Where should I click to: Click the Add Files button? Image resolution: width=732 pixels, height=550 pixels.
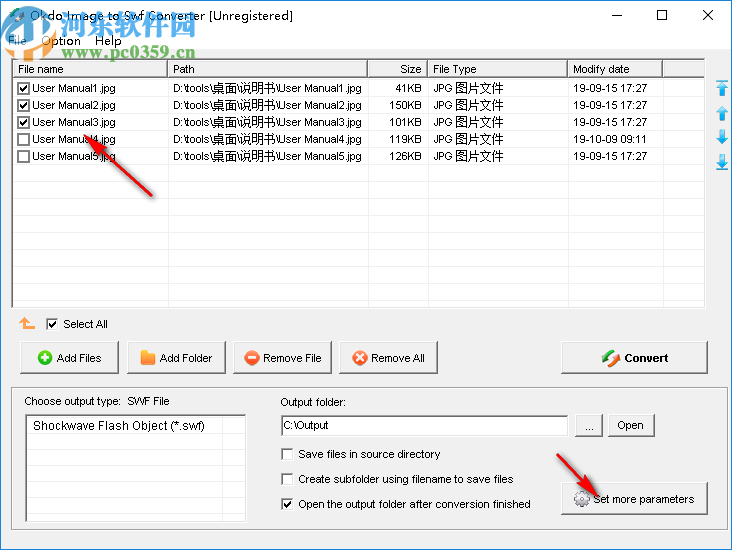pos(70,358)
